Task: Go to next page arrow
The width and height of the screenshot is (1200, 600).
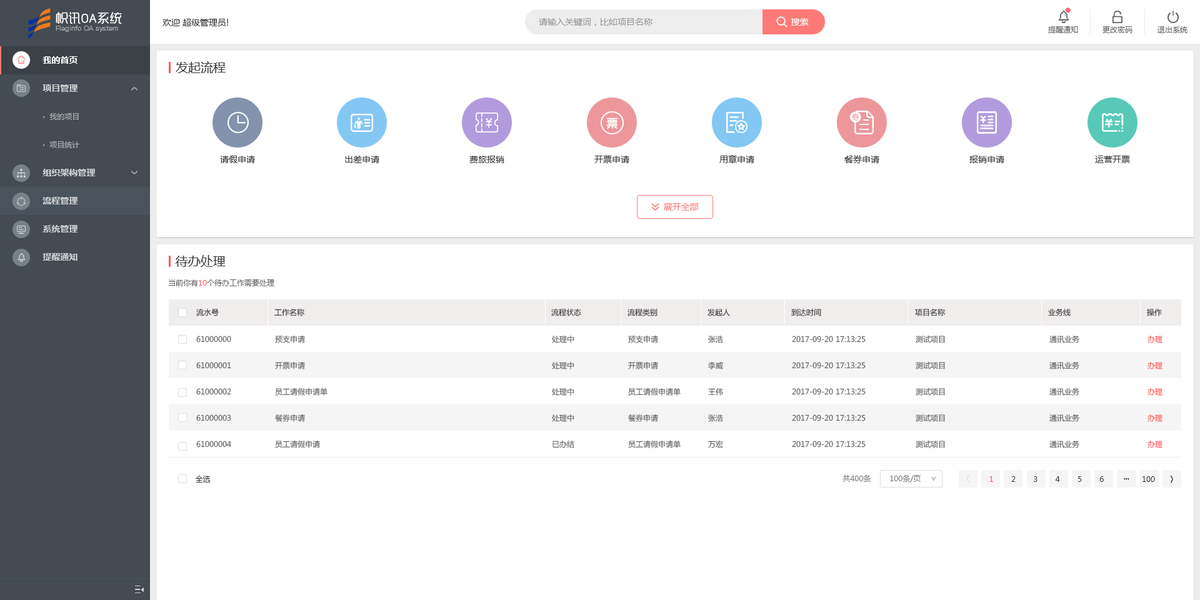Action: point(1172,479)
